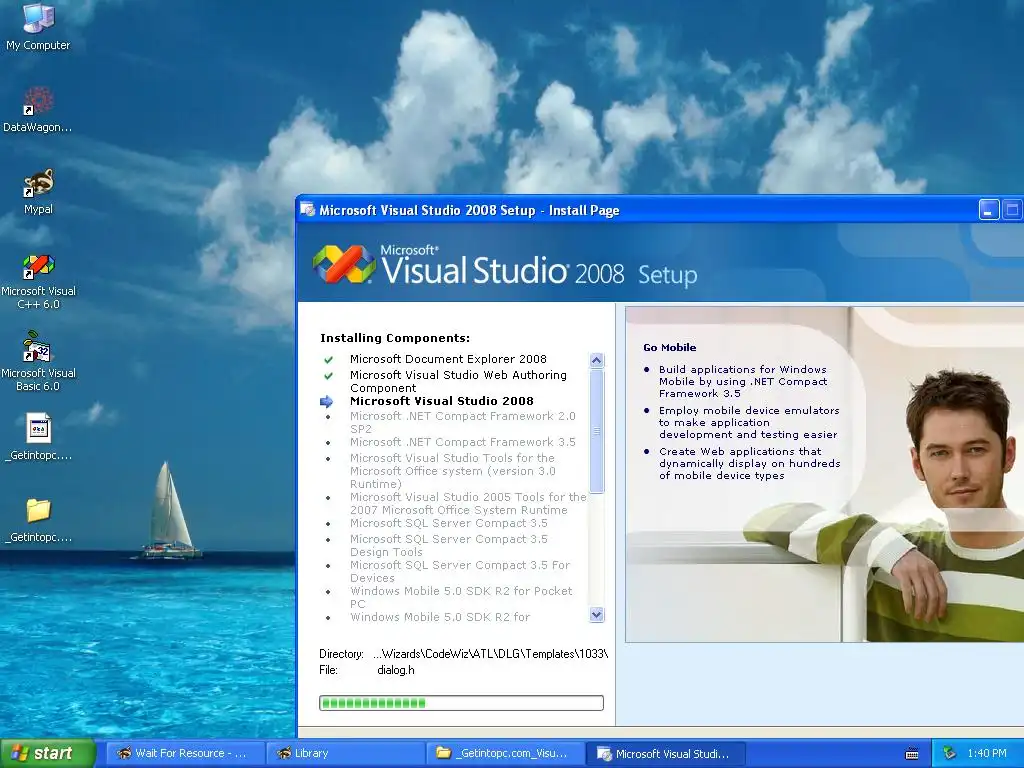Viewport: 1024px width, 768px height.
Task: Click Microsoft .NET Compact Framework 2.0 SP2 entry
Action: coord(462,423)
